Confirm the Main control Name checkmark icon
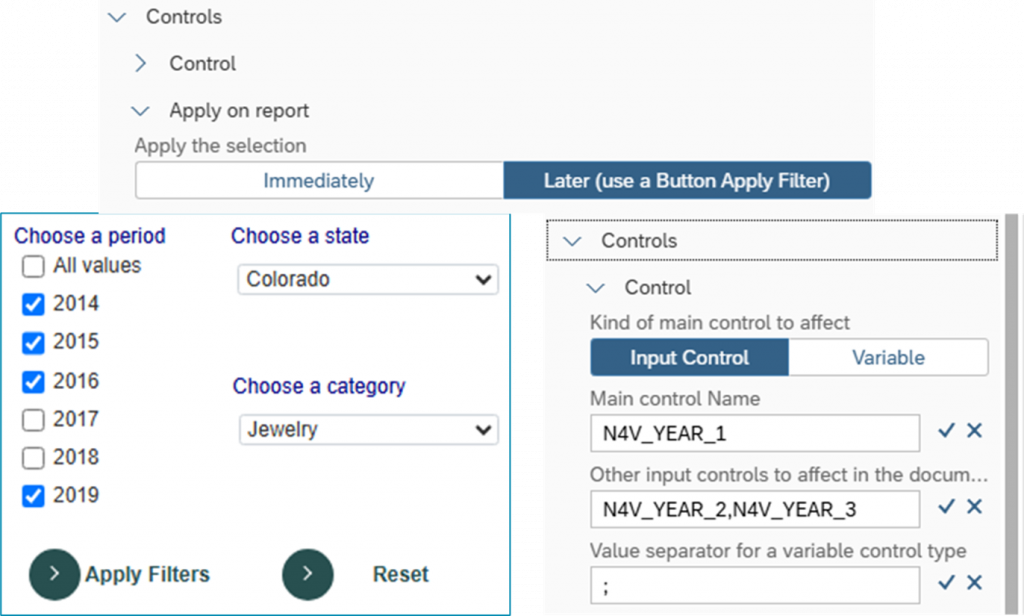This screenshot has height=616, width=1024. pyautogui.click(x=947, y=431)
